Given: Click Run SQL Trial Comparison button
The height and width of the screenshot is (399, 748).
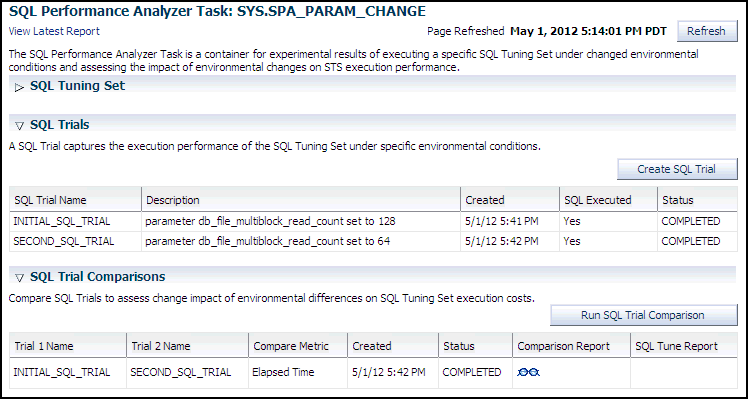Looking at the screenshot, I should (x=643, y=315).
